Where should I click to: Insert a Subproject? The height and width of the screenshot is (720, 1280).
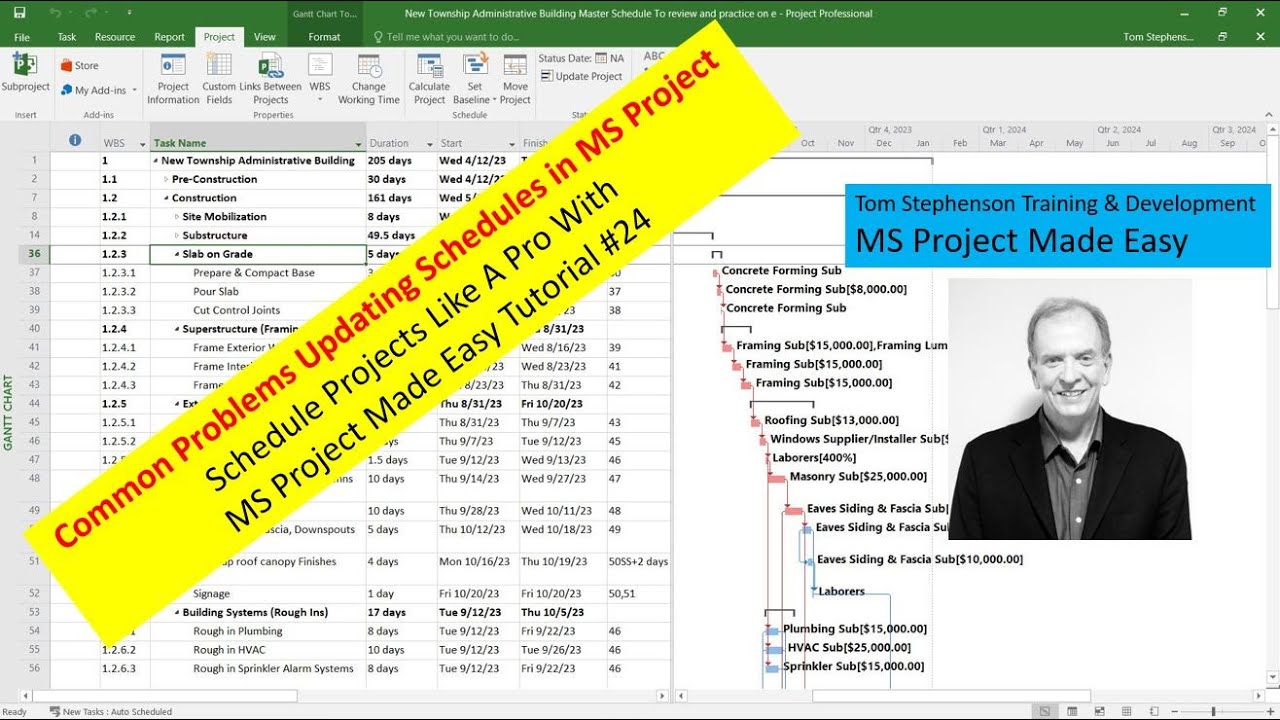[25, 74]
